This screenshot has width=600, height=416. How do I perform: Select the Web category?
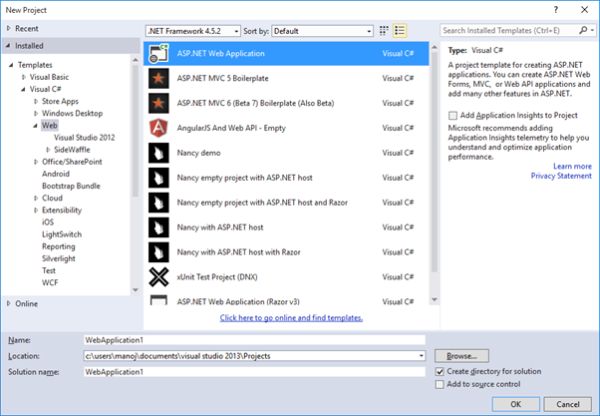coord(49,126)
